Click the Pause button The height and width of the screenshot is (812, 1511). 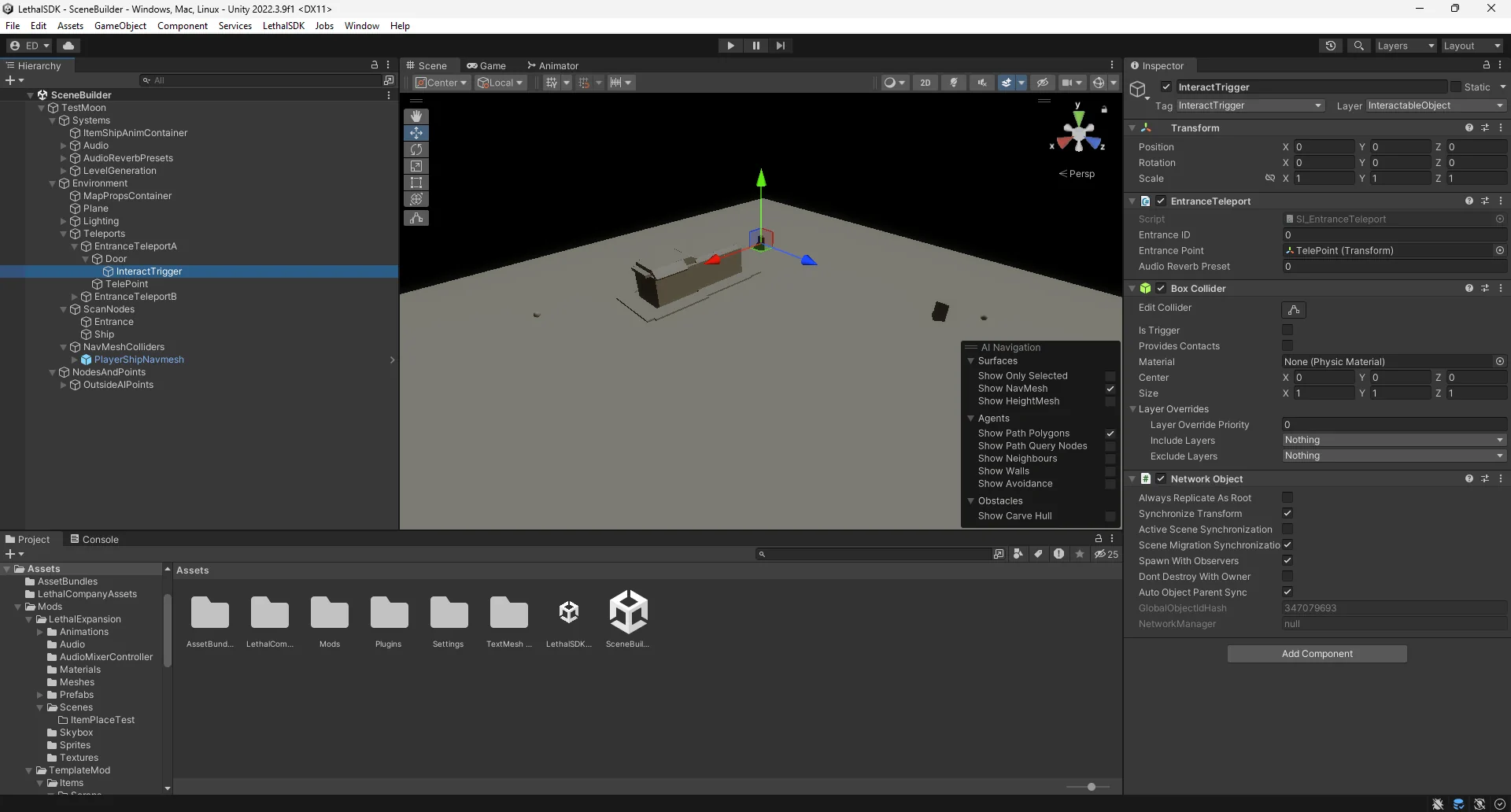pos(755,46)
